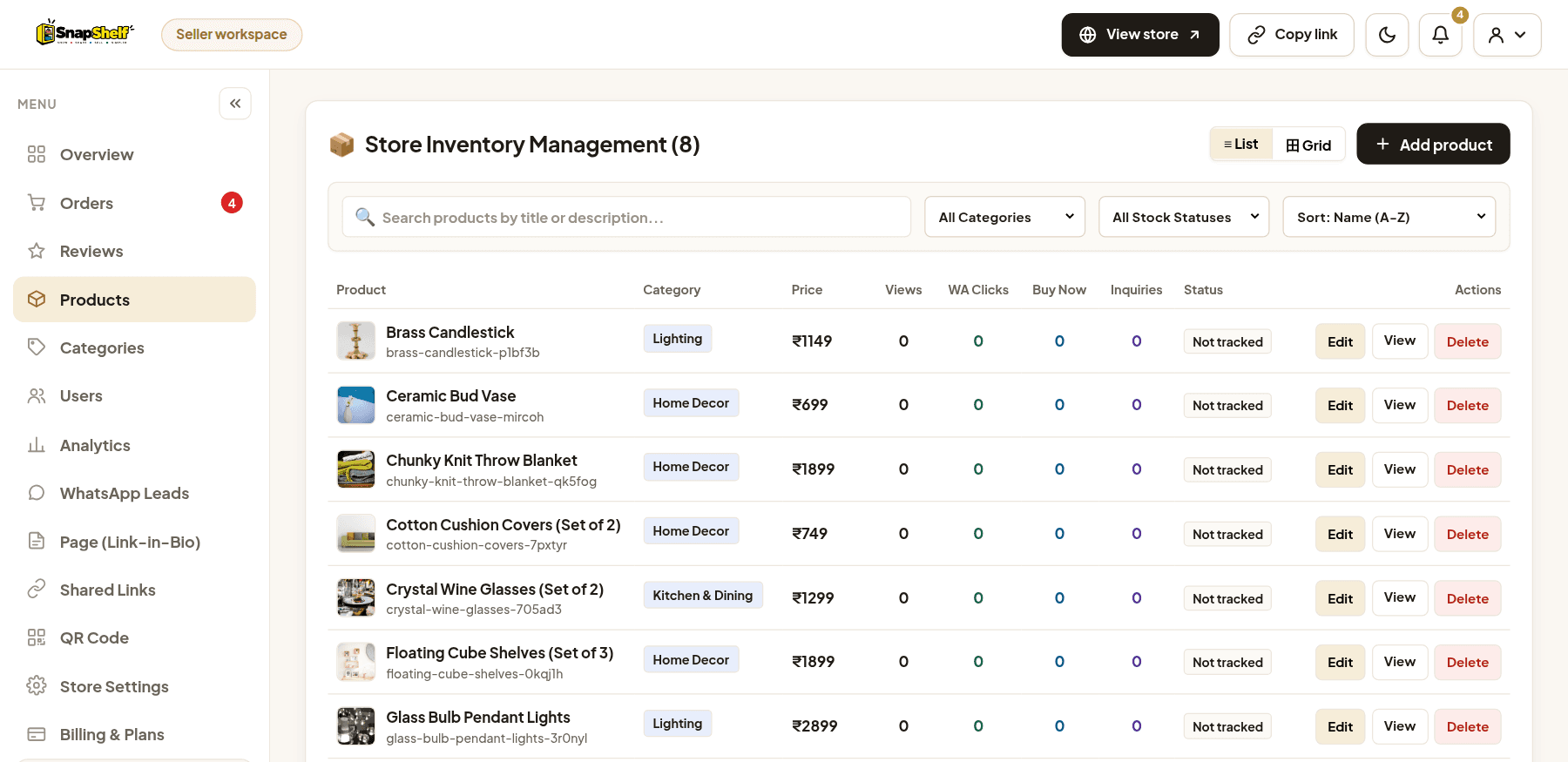Click the Seller workspace badge

tap(232, 35)
